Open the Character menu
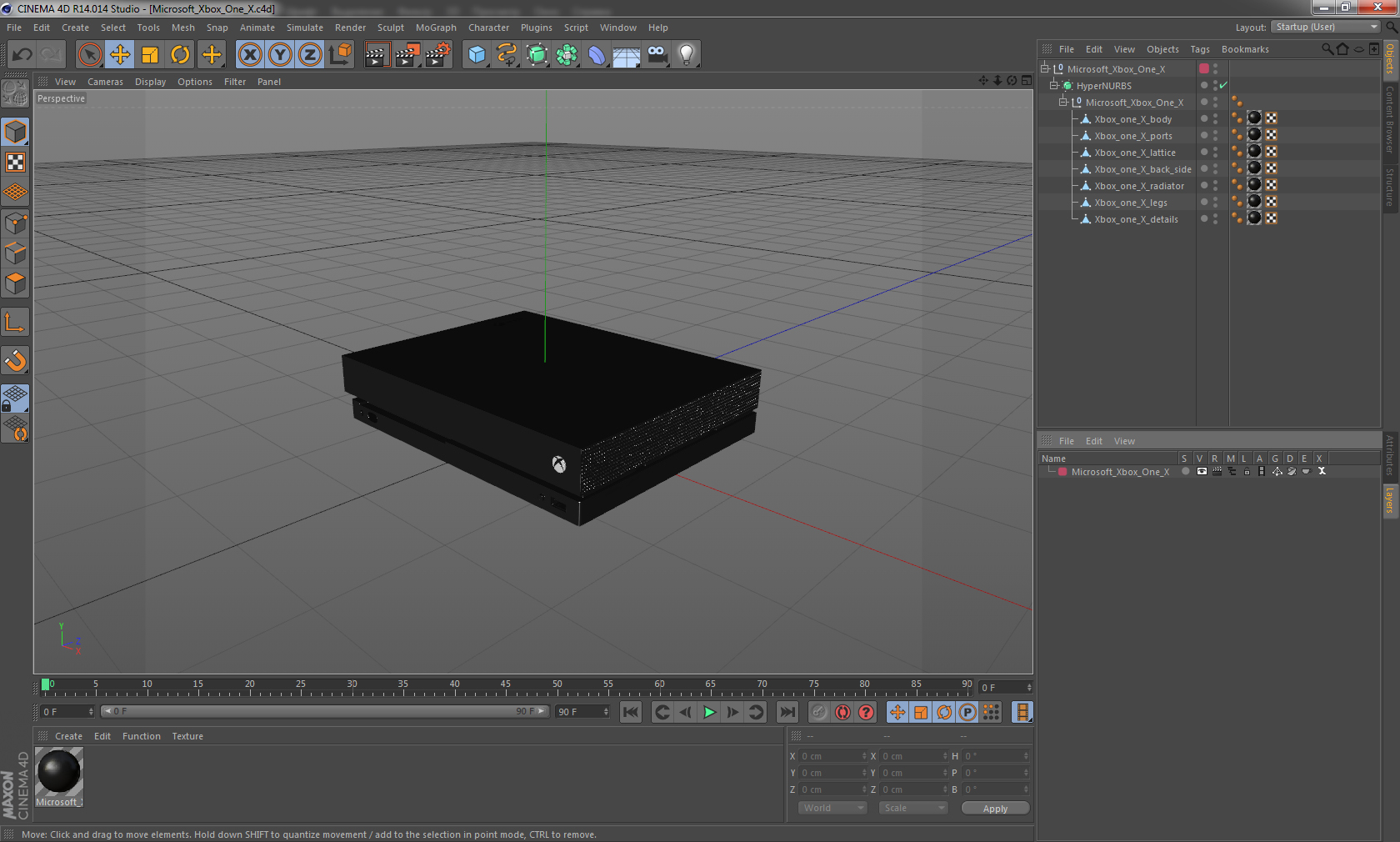Viewport: 1400px width, 842px height. click(488, 28)
